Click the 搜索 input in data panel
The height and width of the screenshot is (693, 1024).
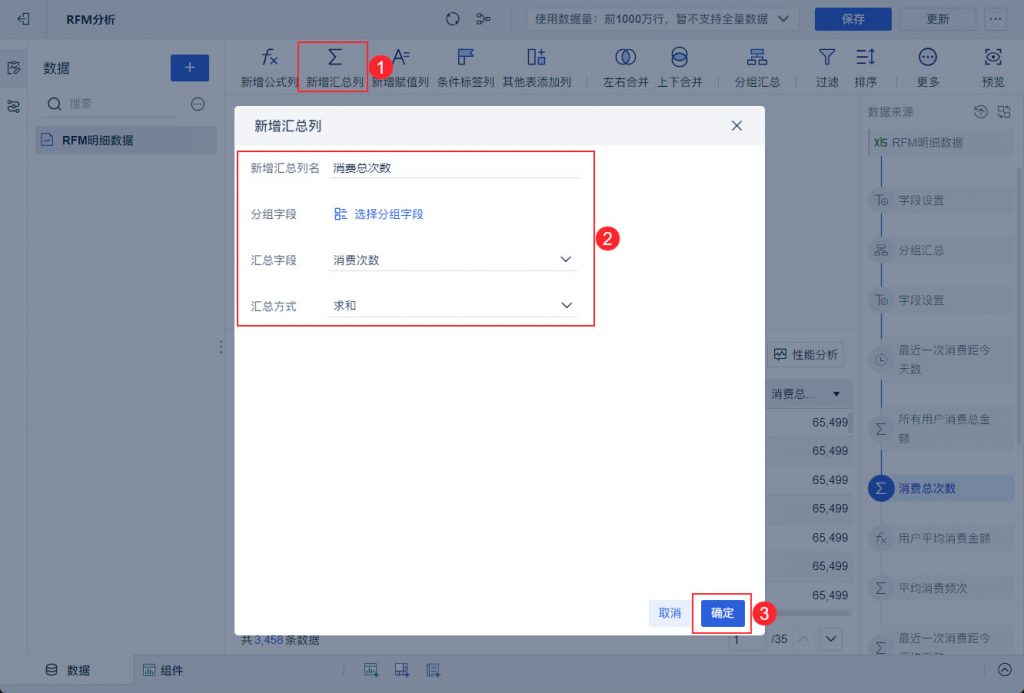[121, 104]
